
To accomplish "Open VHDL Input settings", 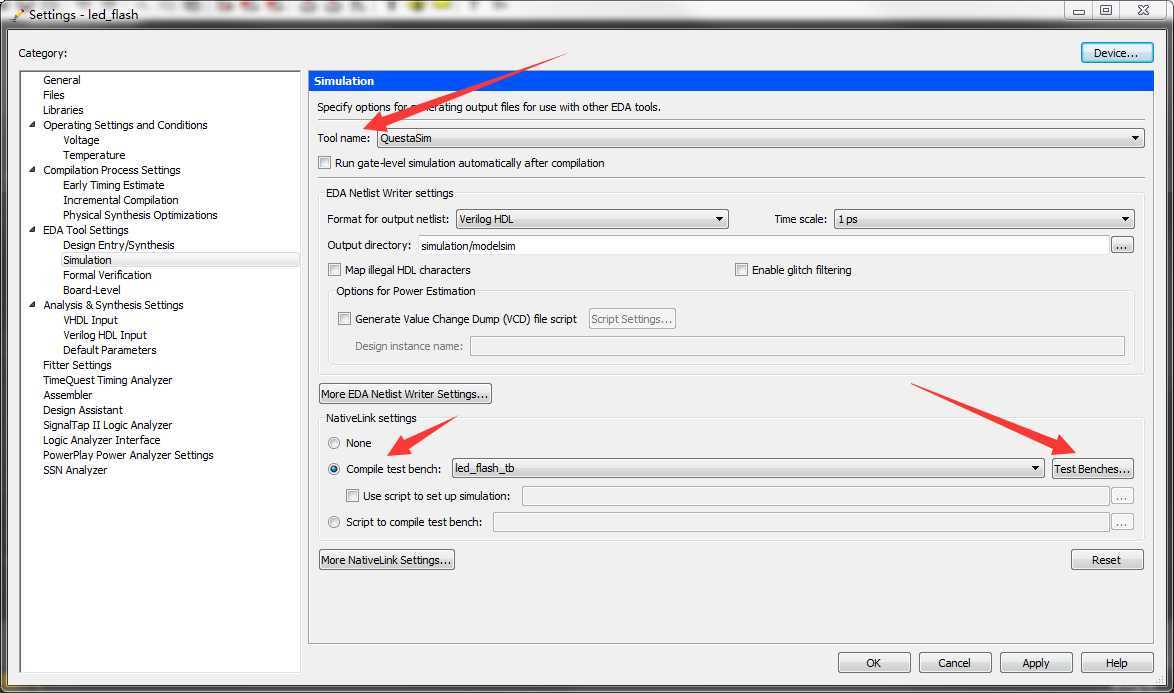I will coord(90,320).
